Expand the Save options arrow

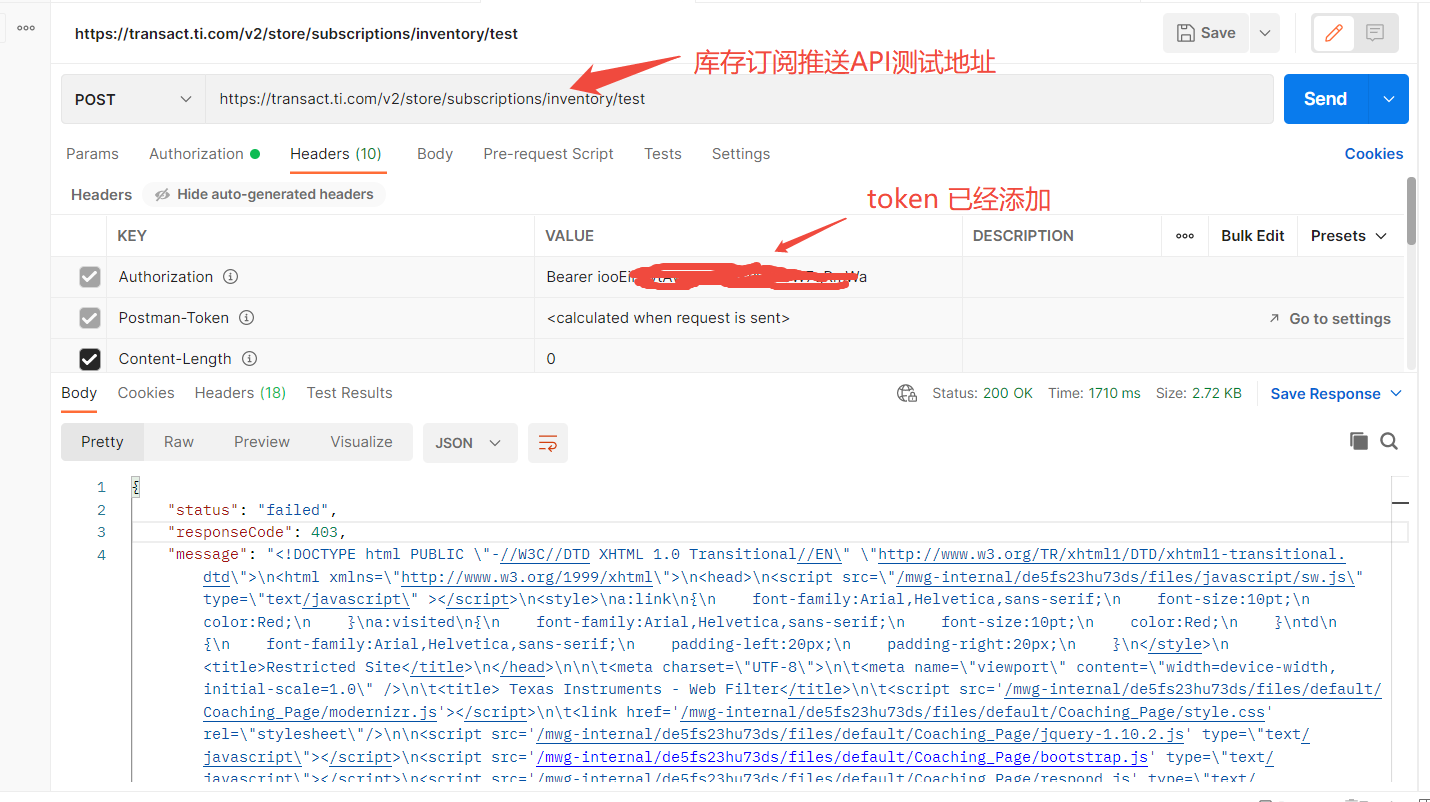(x=1265, y=33)
